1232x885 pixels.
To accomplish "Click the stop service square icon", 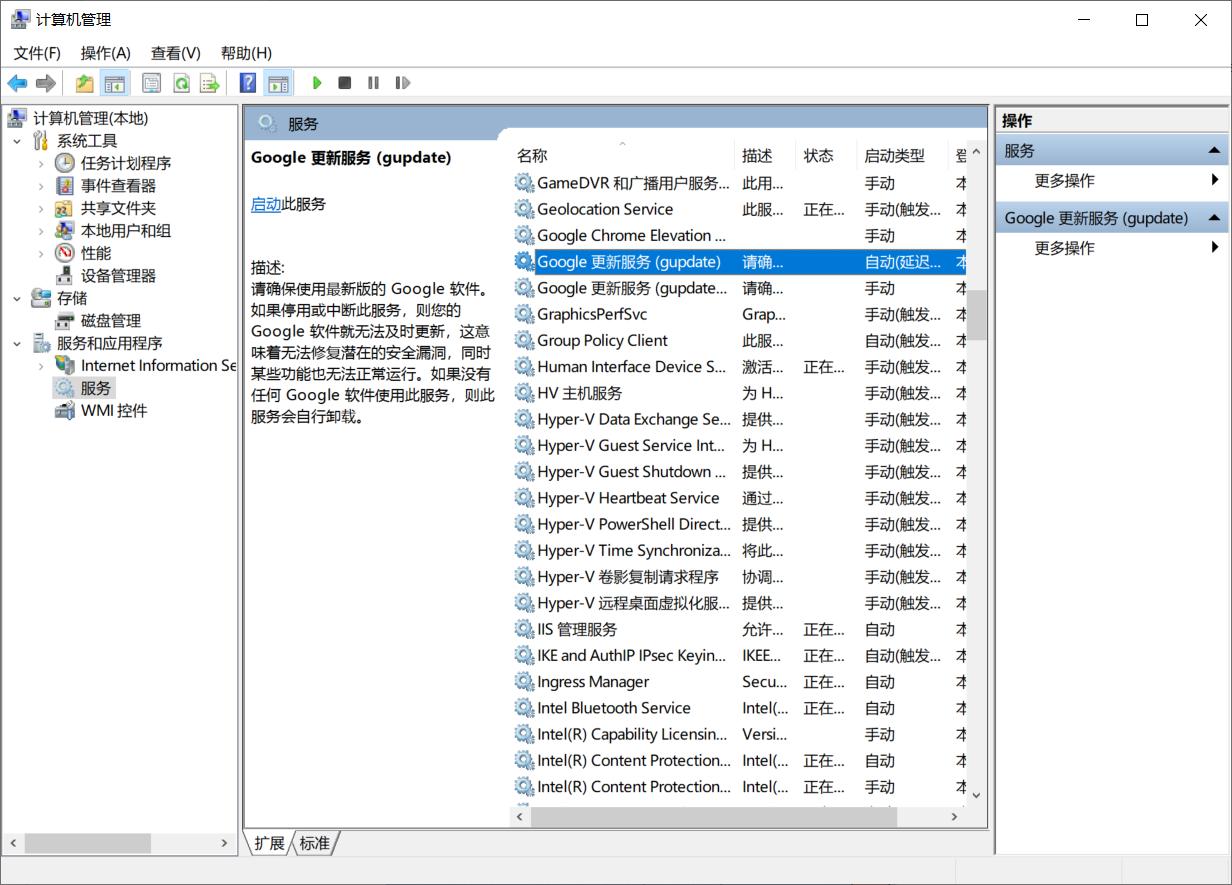I will (x=345, y=83).
